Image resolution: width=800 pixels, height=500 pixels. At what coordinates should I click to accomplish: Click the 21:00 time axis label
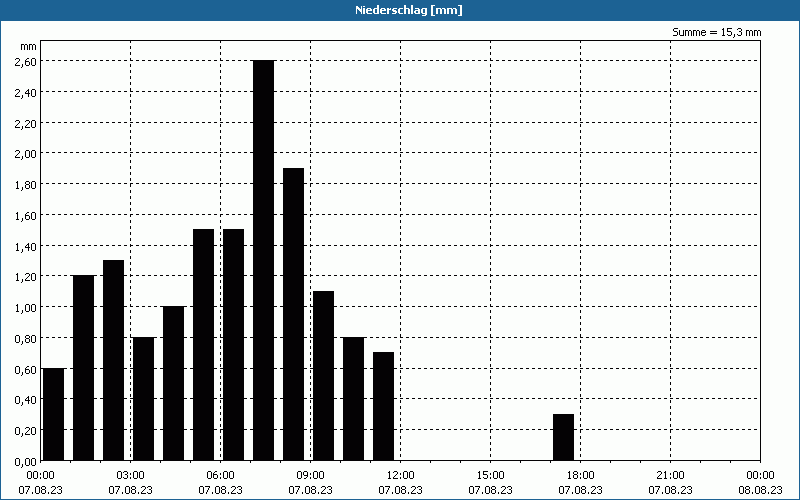pyautogui.click(x=670, y=476)
